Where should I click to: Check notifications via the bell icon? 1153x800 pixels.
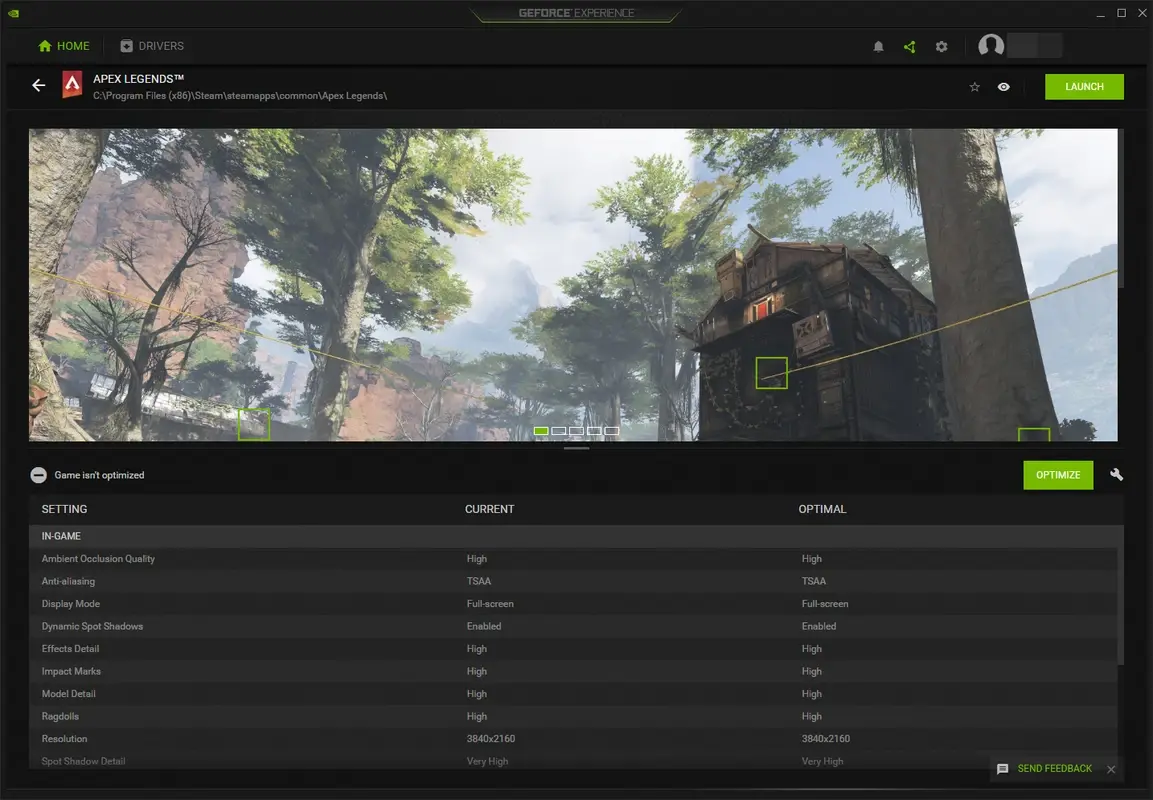click(x=877, y=46)
